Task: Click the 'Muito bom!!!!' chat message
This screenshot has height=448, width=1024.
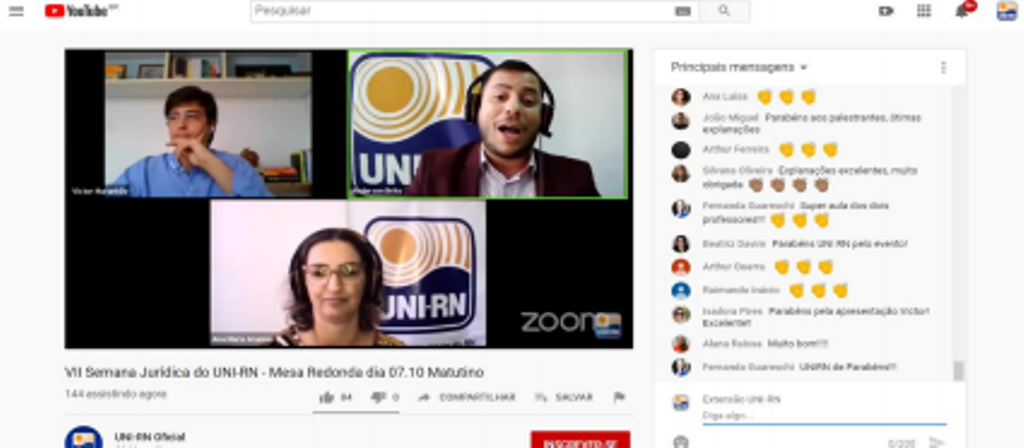Action: tap(797, 343)
